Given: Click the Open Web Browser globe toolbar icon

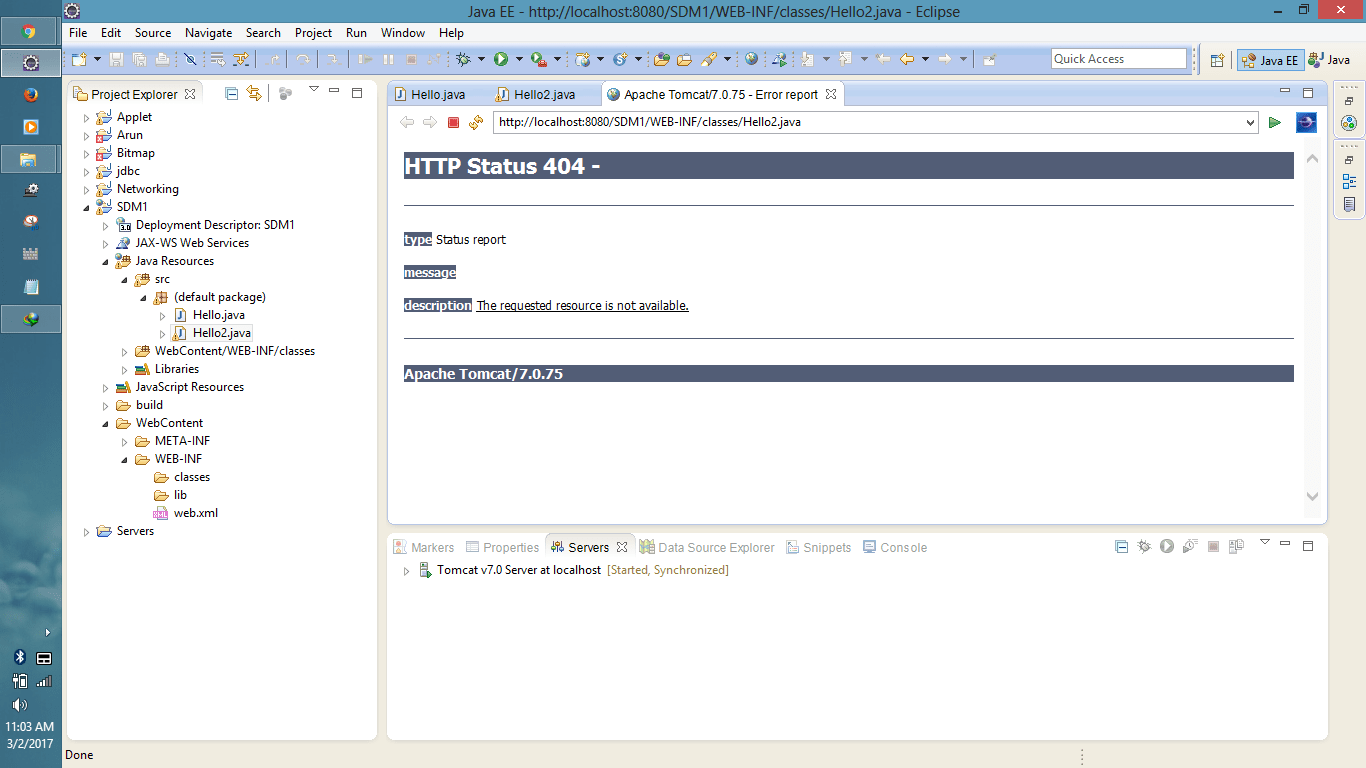Looking at the screenshot, I should [751, 59].
